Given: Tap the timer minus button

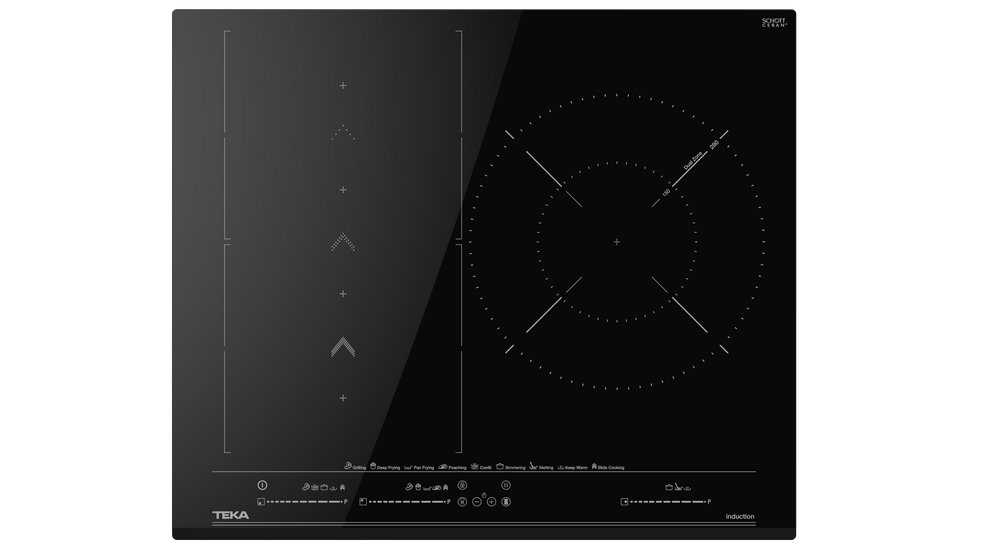Looking at the screenshot, I should coord(477,502).
